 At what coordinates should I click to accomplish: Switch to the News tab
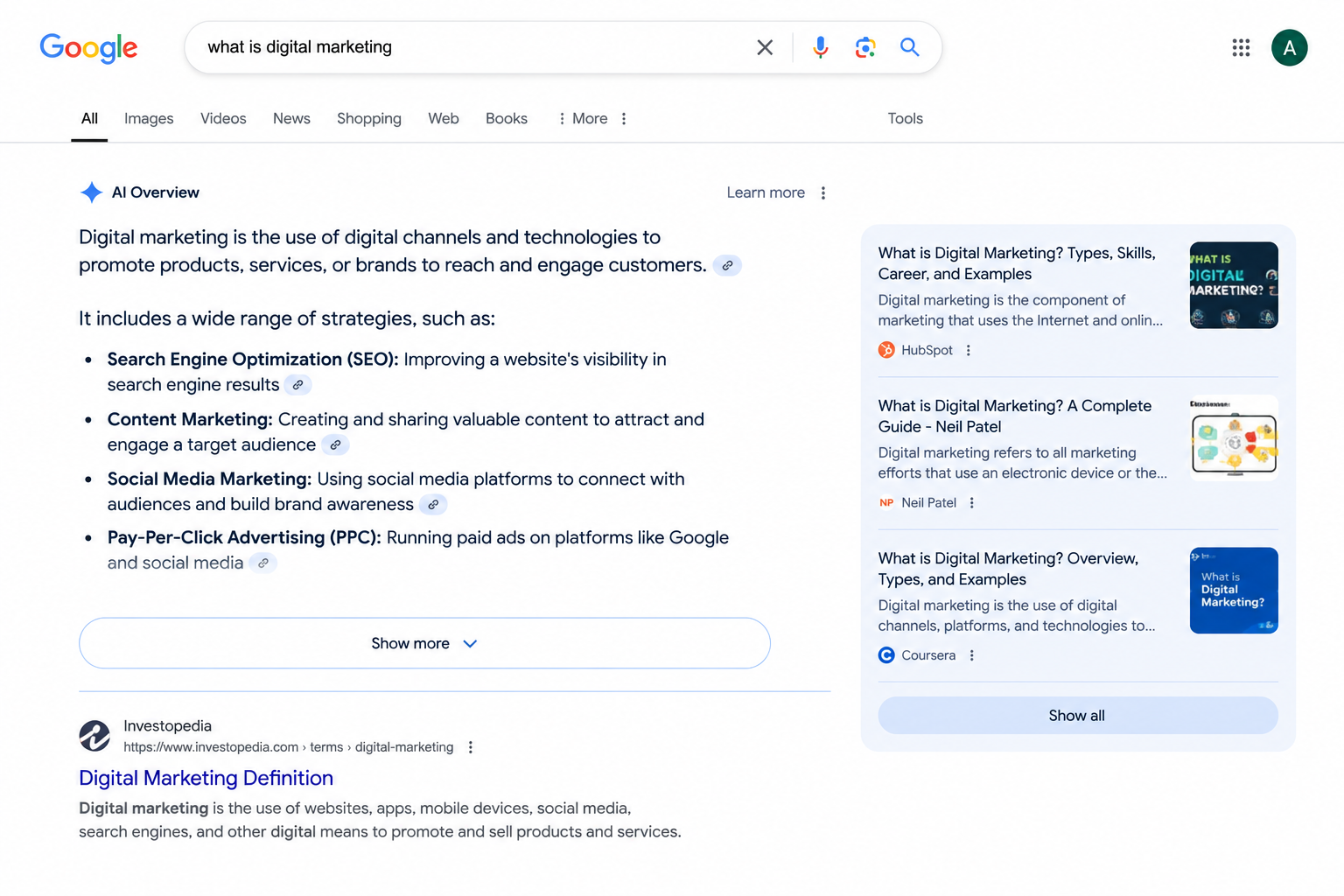(291, 119)
